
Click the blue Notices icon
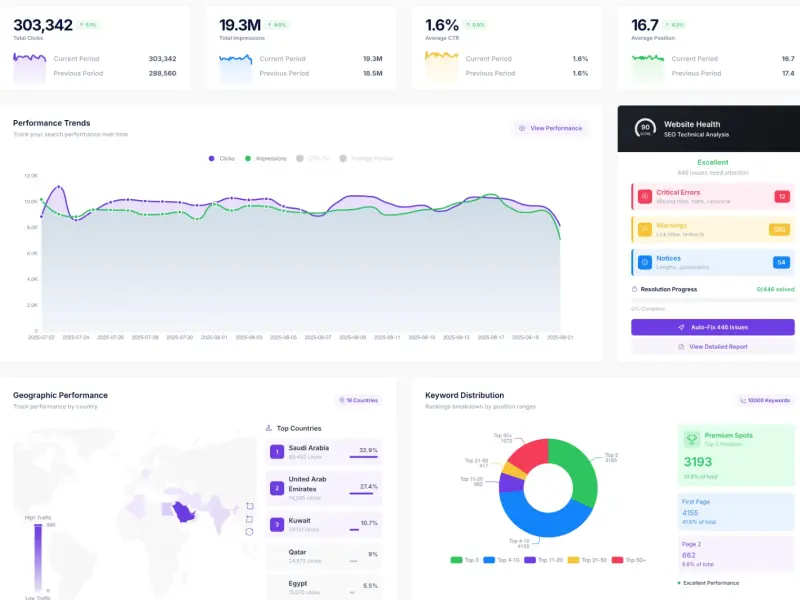(x=644, y=262)
